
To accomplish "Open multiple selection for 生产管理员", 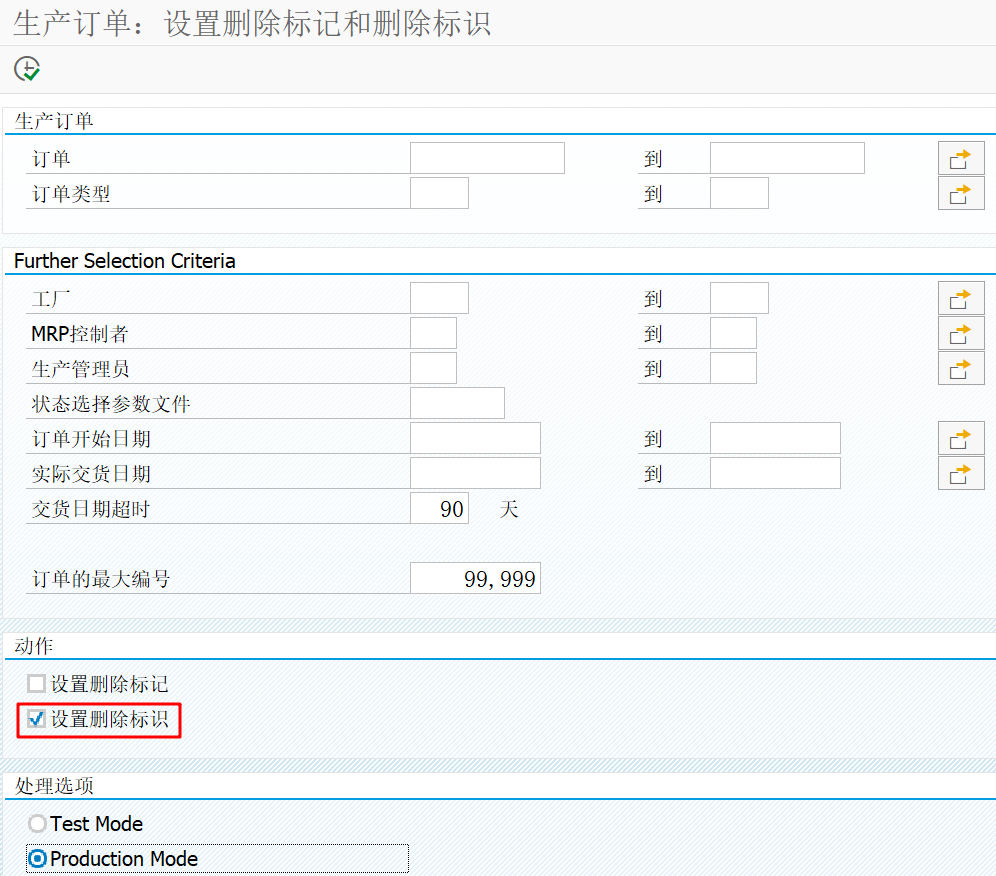I will click(960, 367).
